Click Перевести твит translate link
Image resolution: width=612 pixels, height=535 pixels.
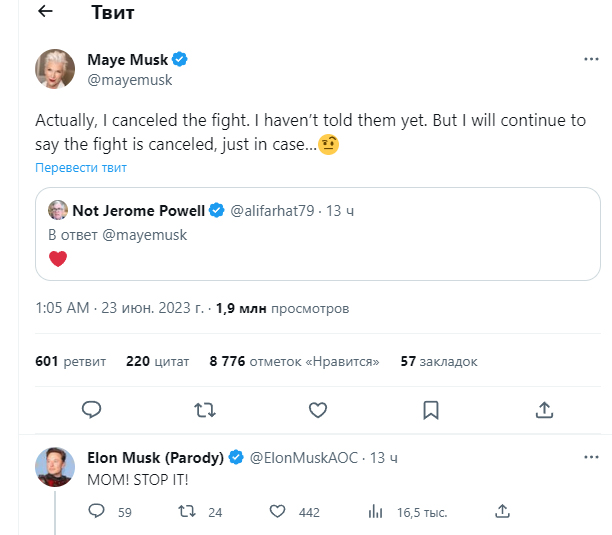pyautogui.click(x=81, y=168)
